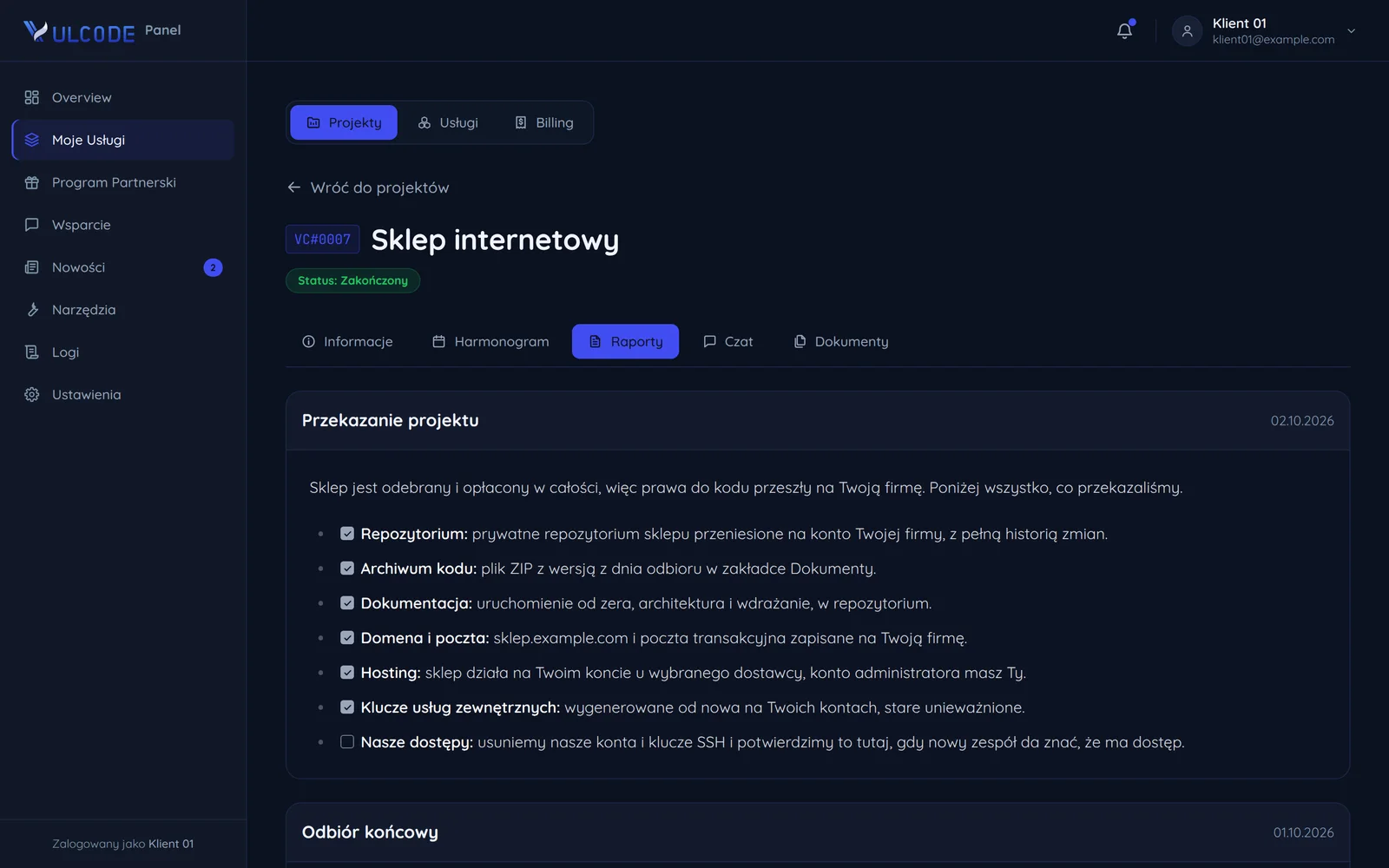Click the back arrow icon
Screen dimensions: 1389x868
click(294, 187)
